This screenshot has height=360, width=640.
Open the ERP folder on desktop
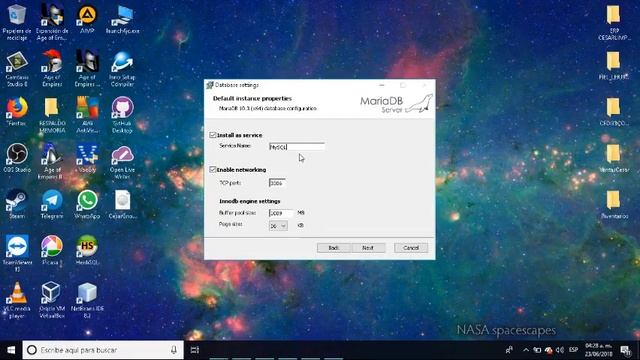pos(614,22)
